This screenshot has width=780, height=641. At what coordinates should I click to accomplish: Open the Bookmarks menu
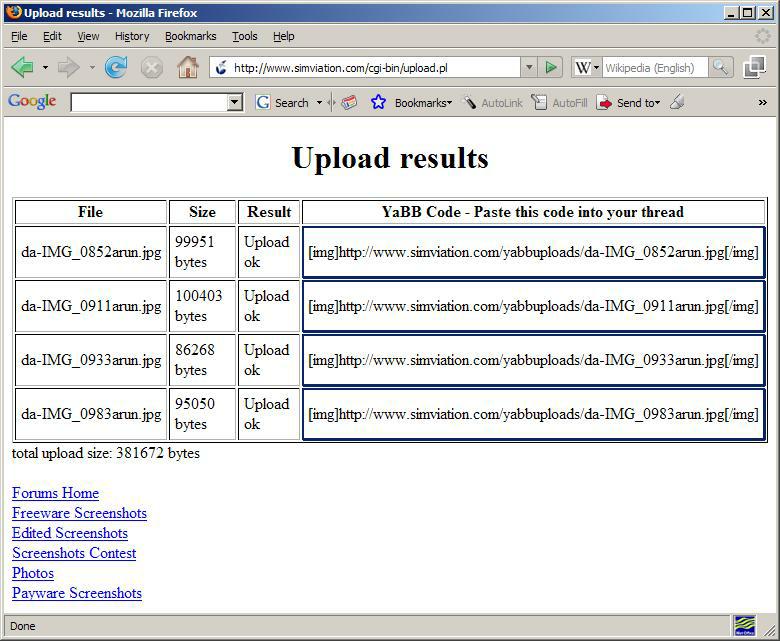coord(190,36)
